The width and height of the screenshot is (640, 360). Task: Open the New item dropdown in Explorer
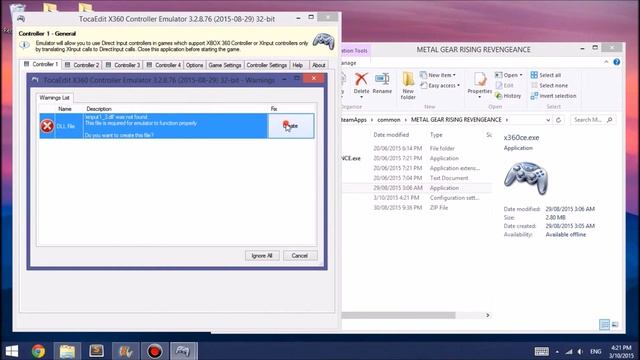[x=438, y=75]
